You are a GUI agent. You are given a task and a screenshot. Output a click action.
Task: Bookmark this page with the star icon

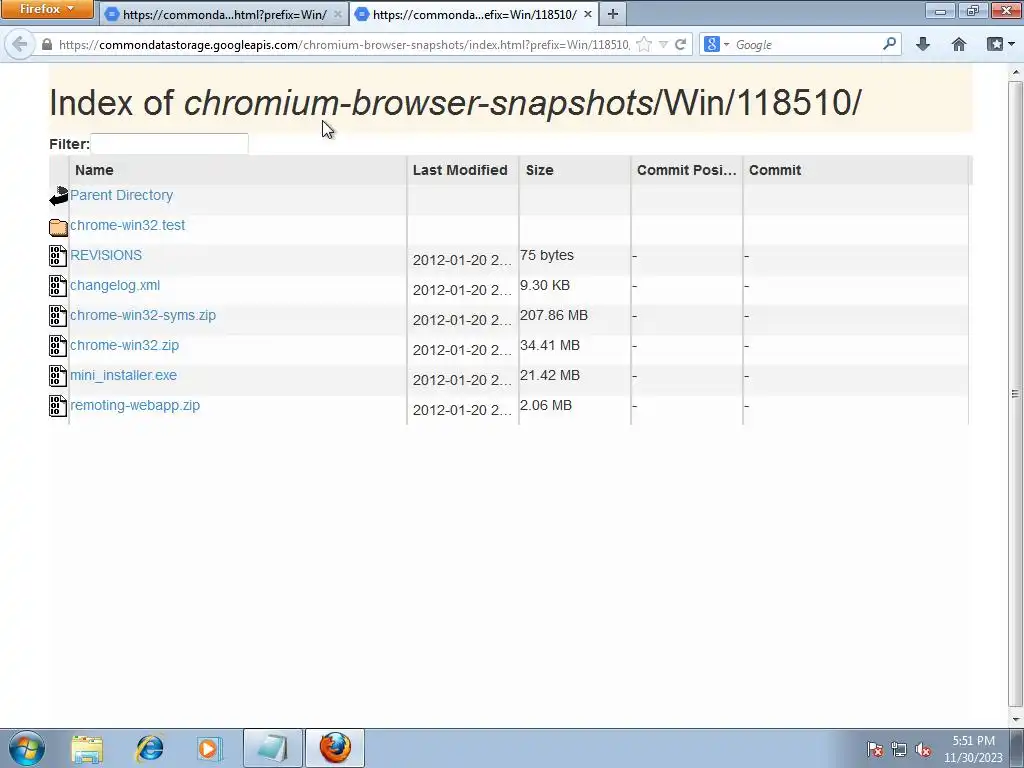click(x=644, y=44)
